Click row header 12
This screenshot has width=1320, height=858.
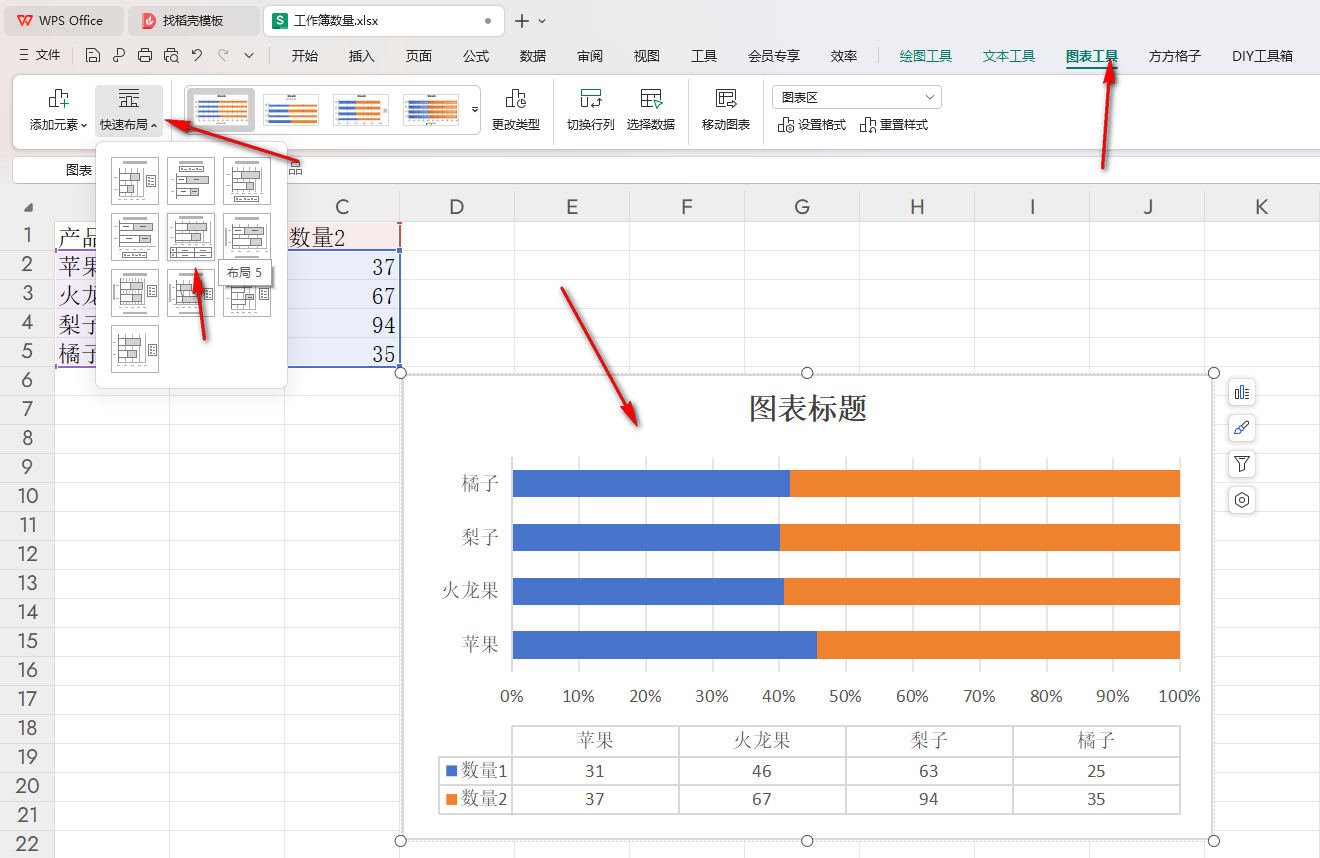pos(27,554)
